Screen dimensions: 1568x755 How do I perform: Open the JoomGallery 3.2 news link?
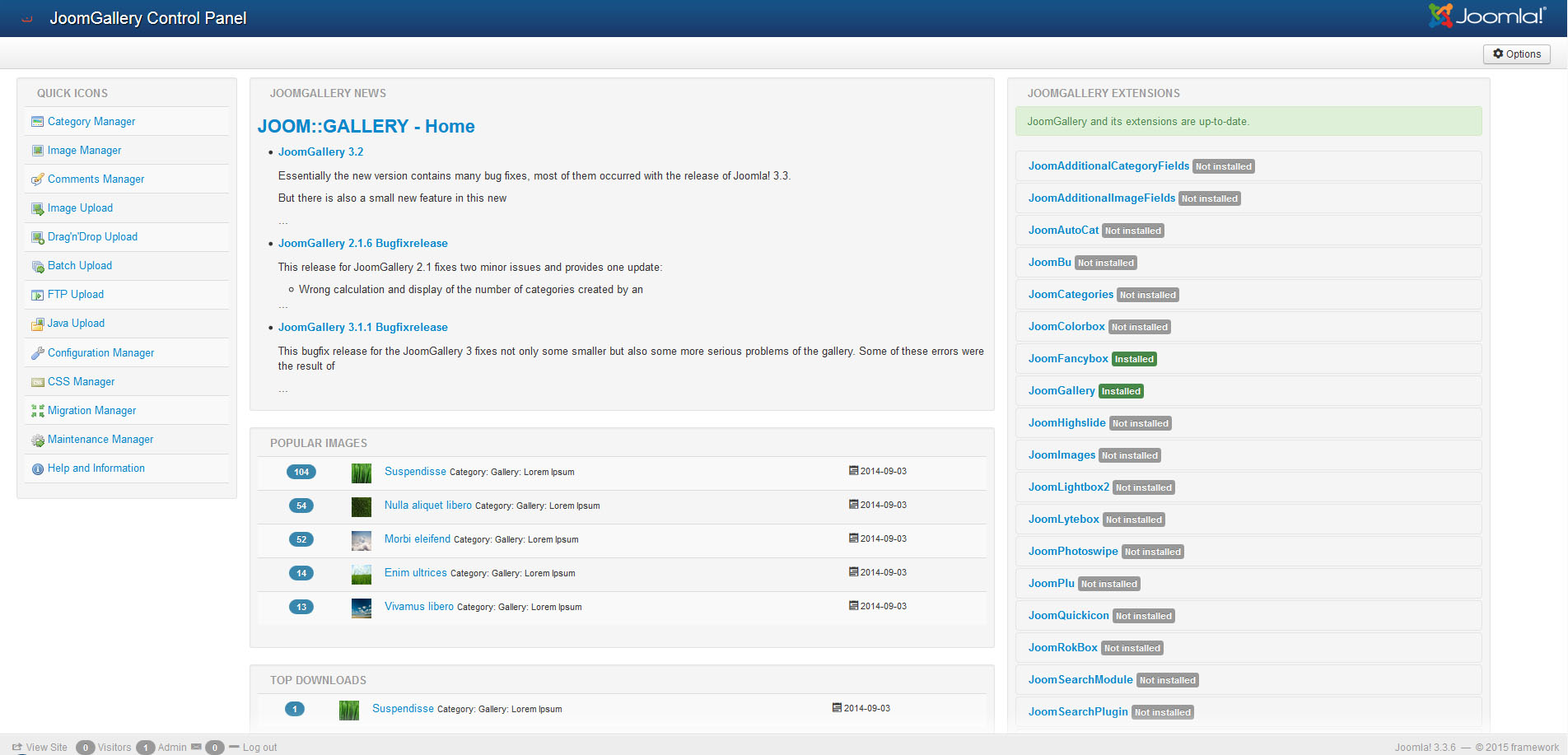pos(320,151)
